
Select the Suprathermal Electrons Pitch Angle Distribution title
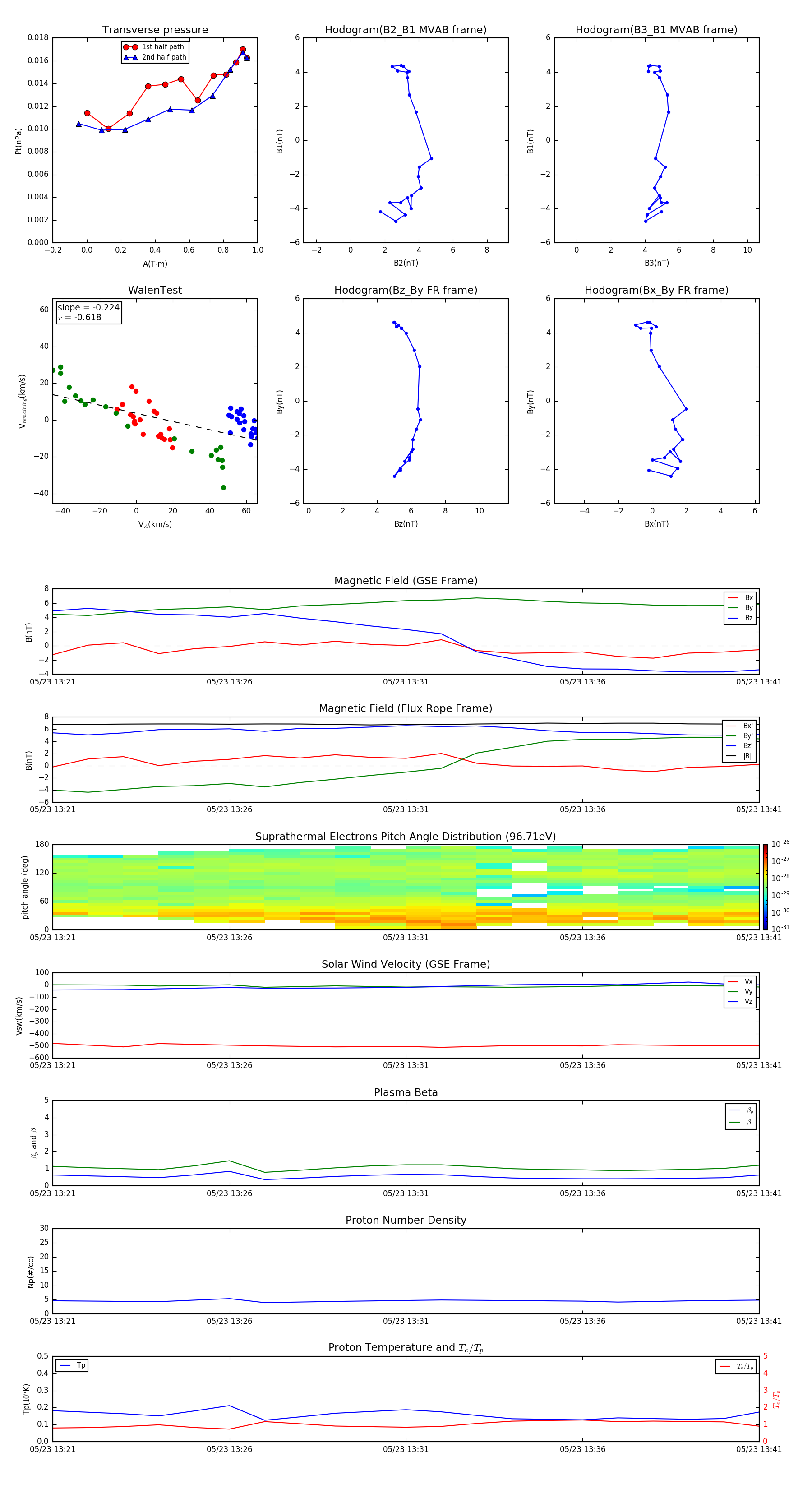[x=406, y=837]
